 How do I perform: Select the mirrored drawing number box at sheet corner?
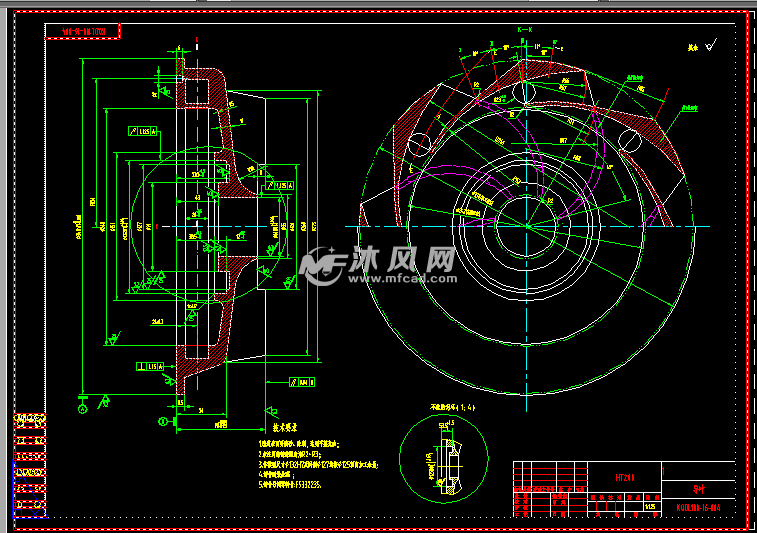[83, 31]
